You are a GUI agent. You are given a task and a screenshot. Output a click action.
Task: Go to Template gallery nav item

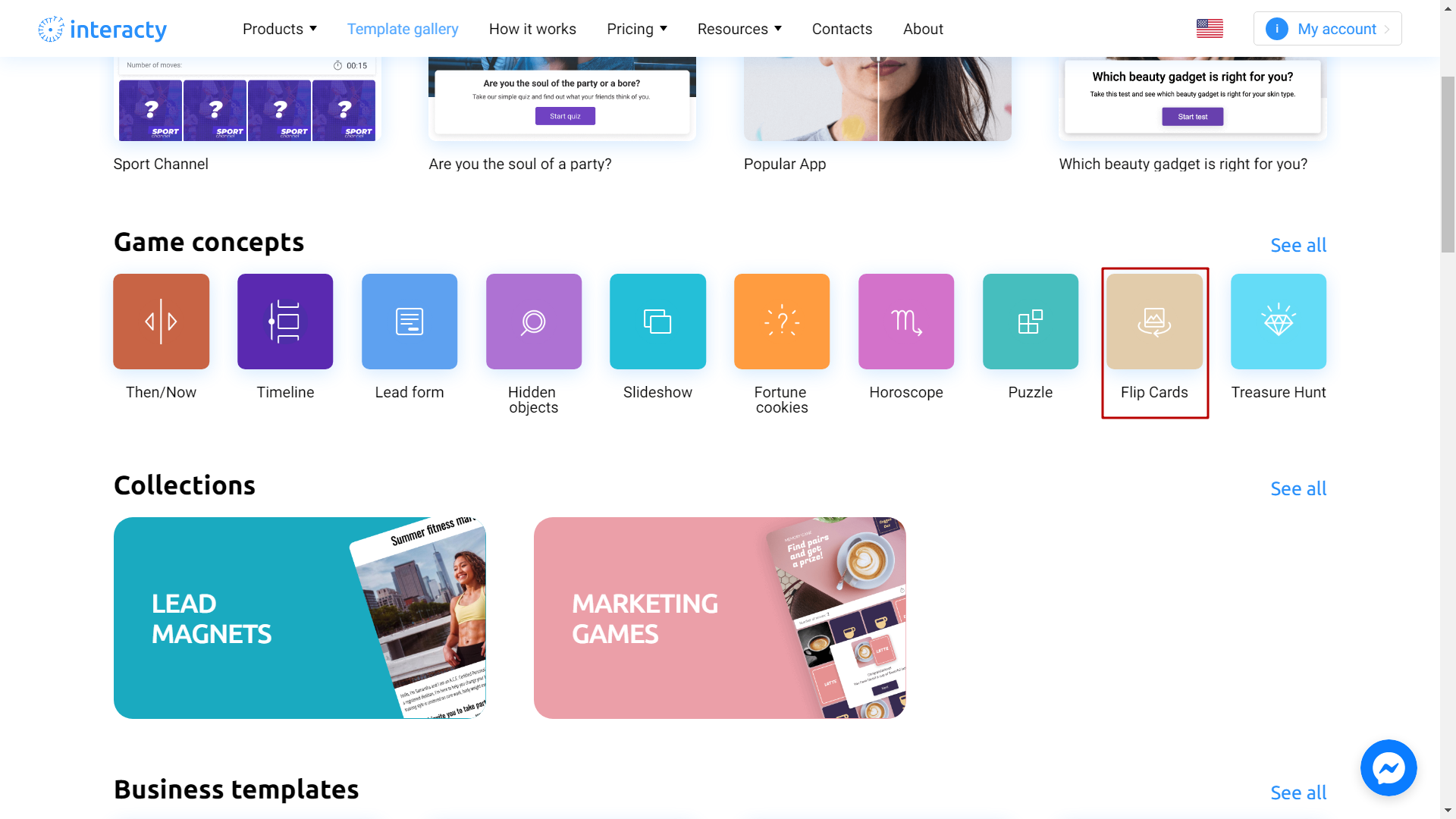click(403, 29)
